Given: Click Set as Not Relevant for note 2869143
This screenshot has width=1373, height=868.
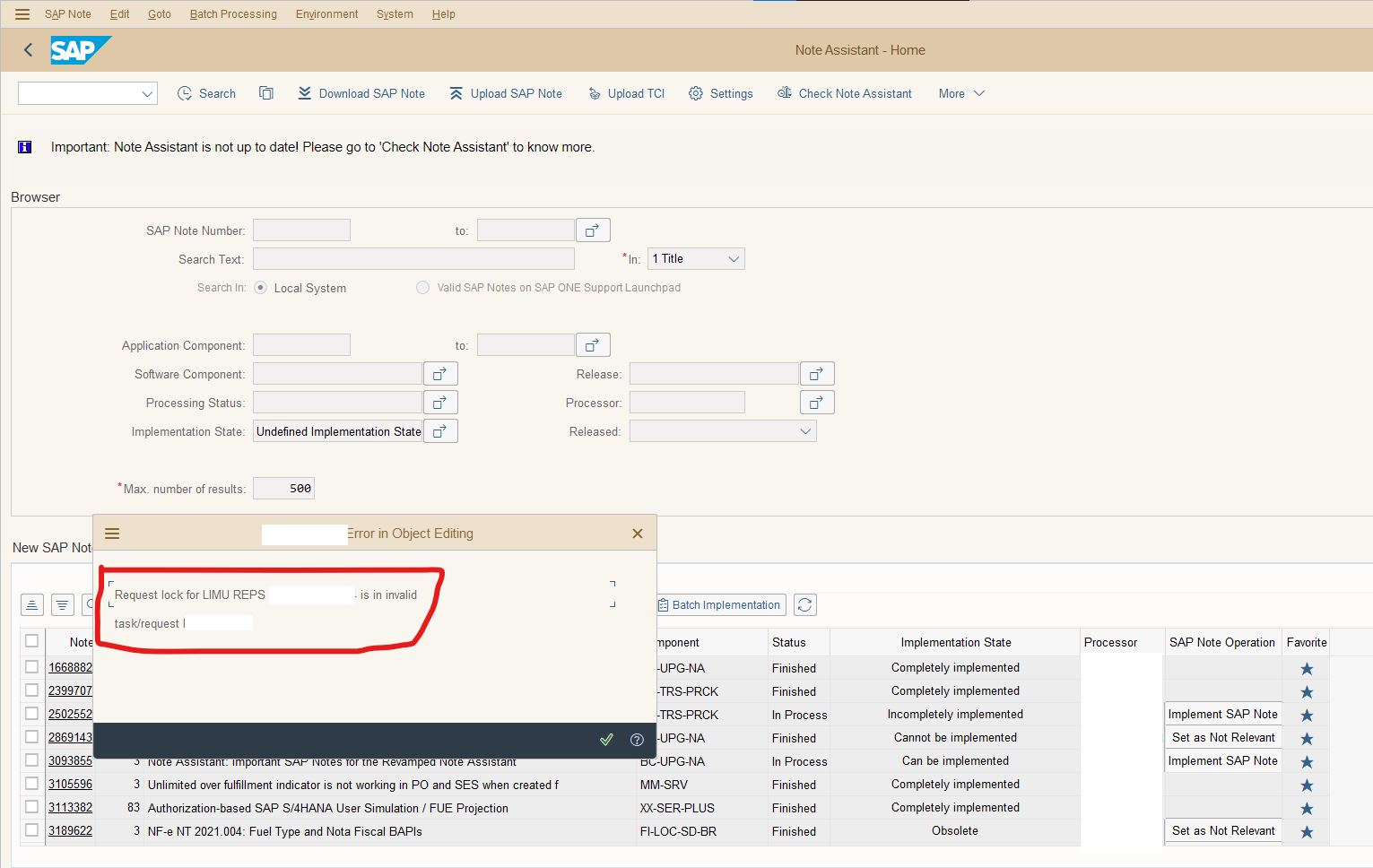Looking at the screenshot, I should 1222,738.
